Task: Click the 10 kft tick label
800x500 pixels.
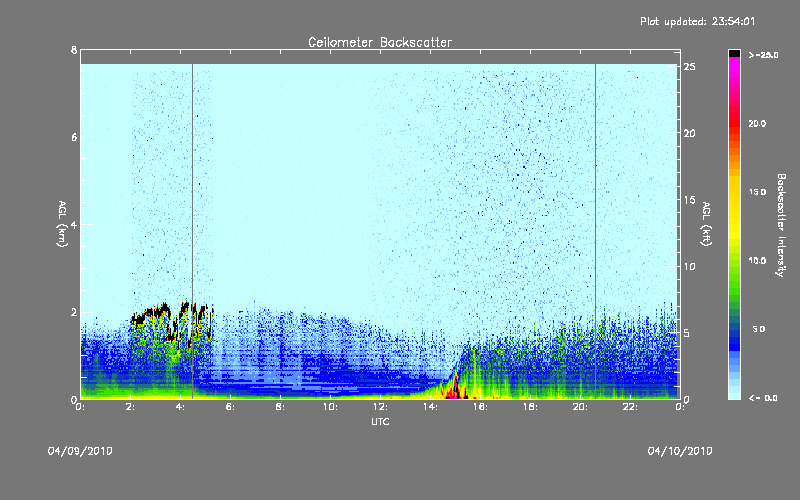Action: point(689,266)
